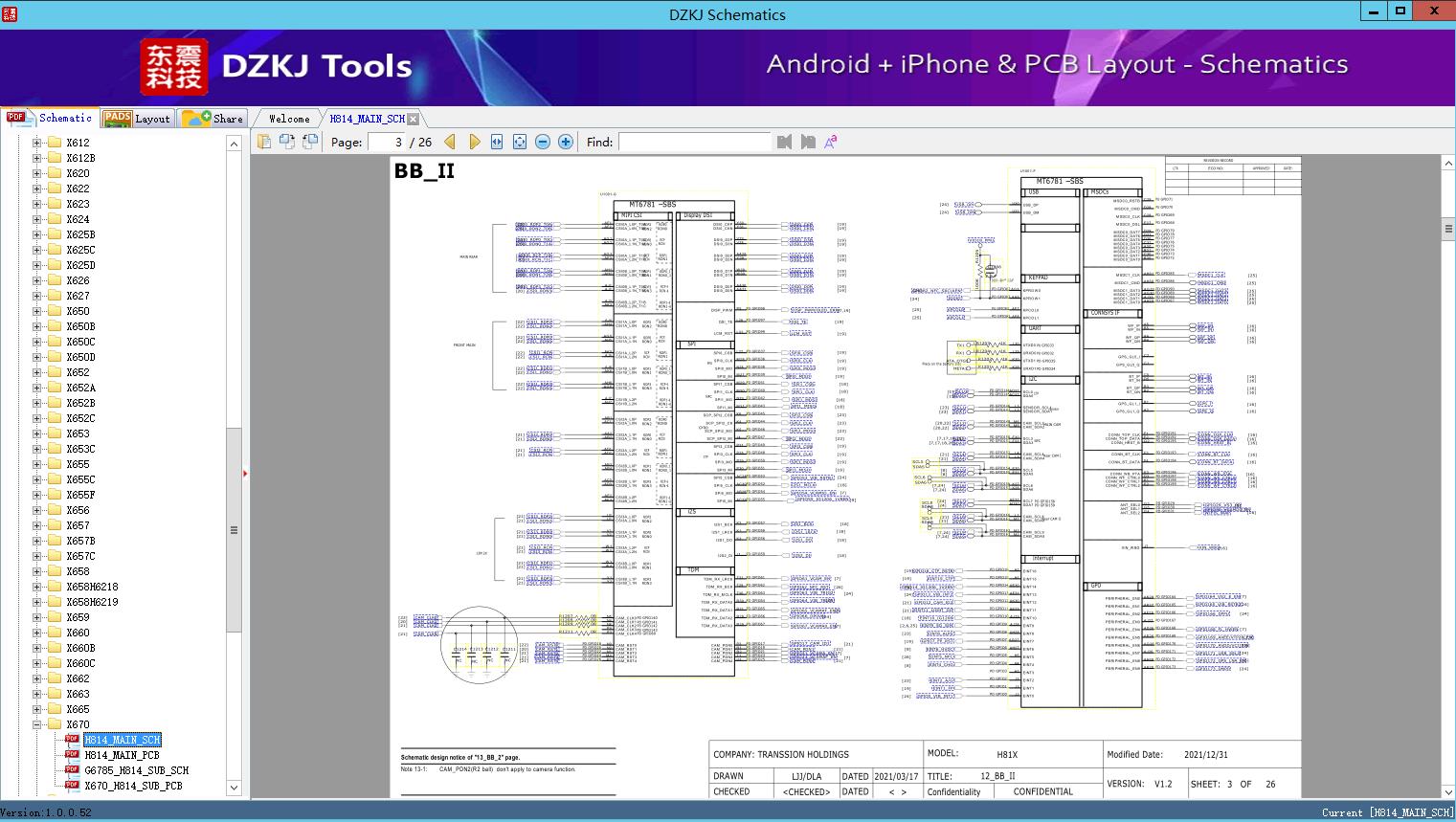Click the PDF icon next to H814_MAIN_PCB
Viewport: 1456px width, 822px height.
click(72, 754)
